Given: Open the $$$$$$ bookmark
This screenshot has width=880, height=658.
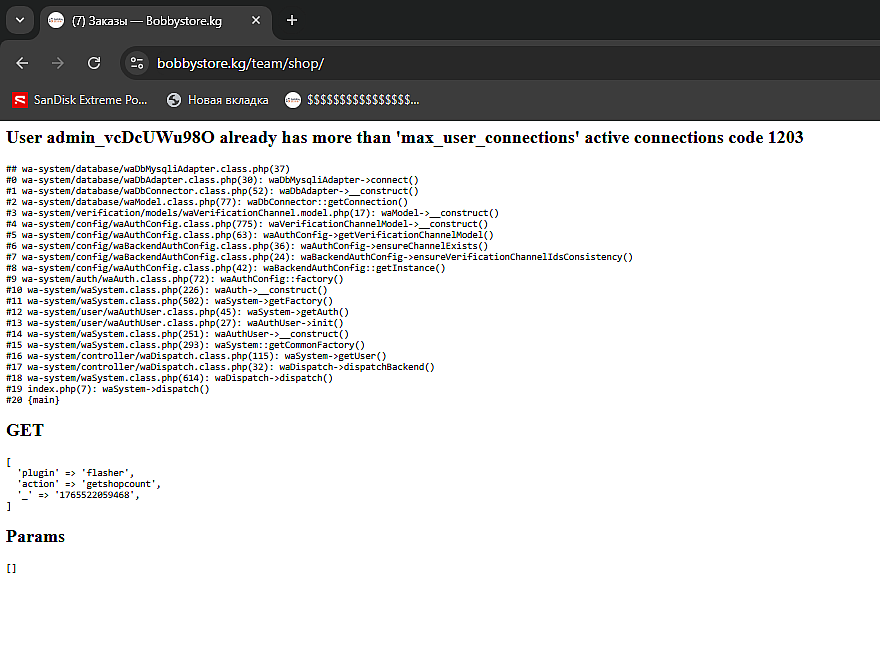Looking at the screenshot, I should [362, 100].
